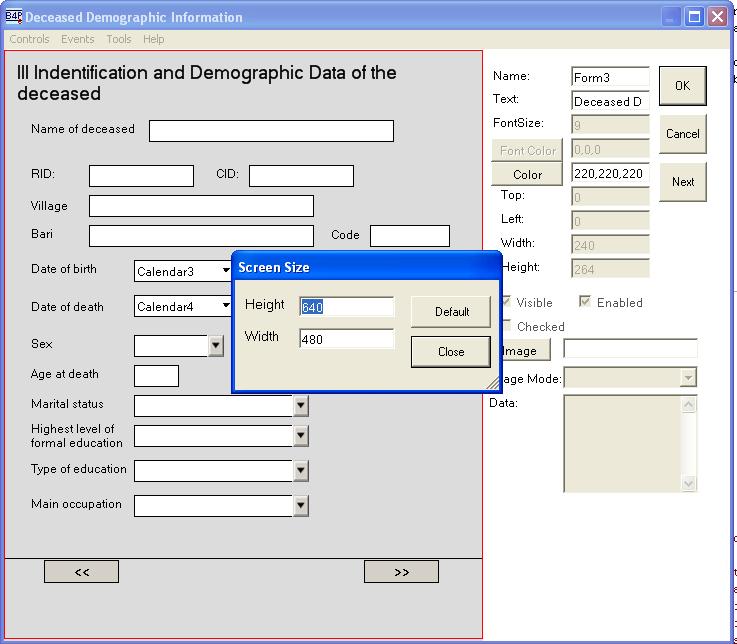Open the Main occupation dropdown arrow

(x=301, y=506)
